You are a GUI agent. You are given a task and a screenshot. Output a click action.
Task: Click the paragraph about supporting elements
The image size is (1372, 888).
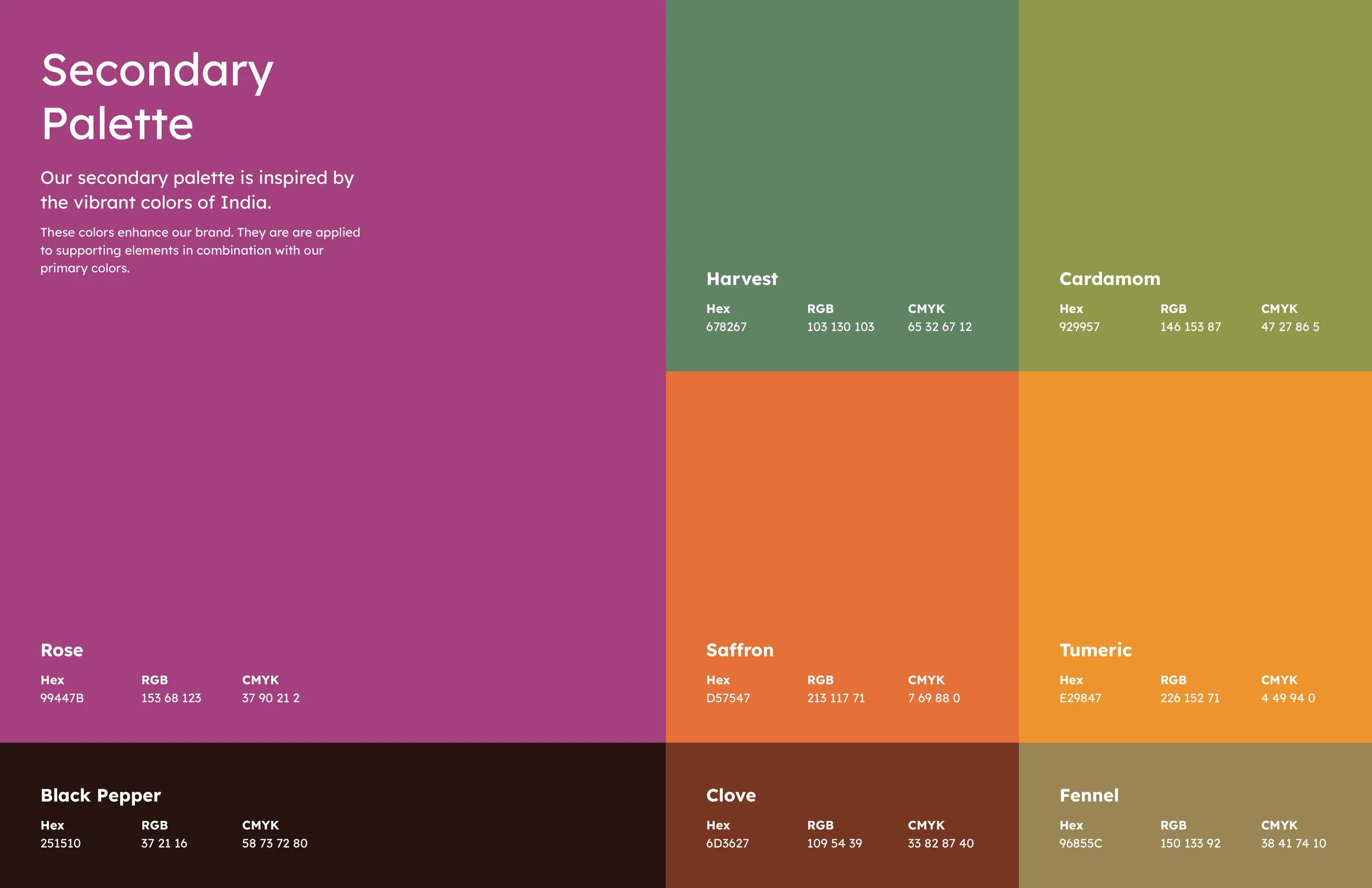click(x=200, y=250)
